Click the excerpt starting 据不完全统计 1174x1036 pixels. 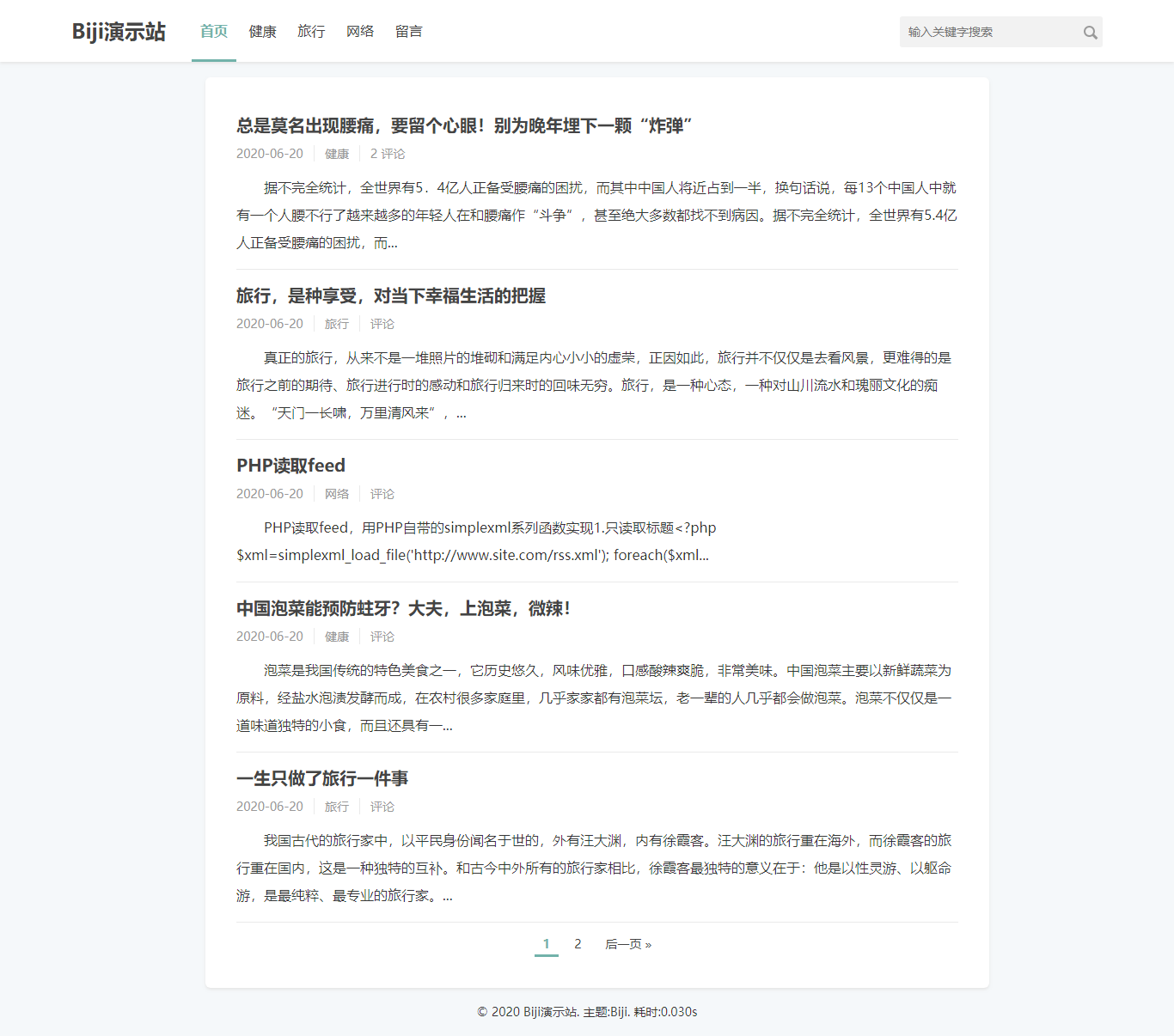click(x=596, y=216)
